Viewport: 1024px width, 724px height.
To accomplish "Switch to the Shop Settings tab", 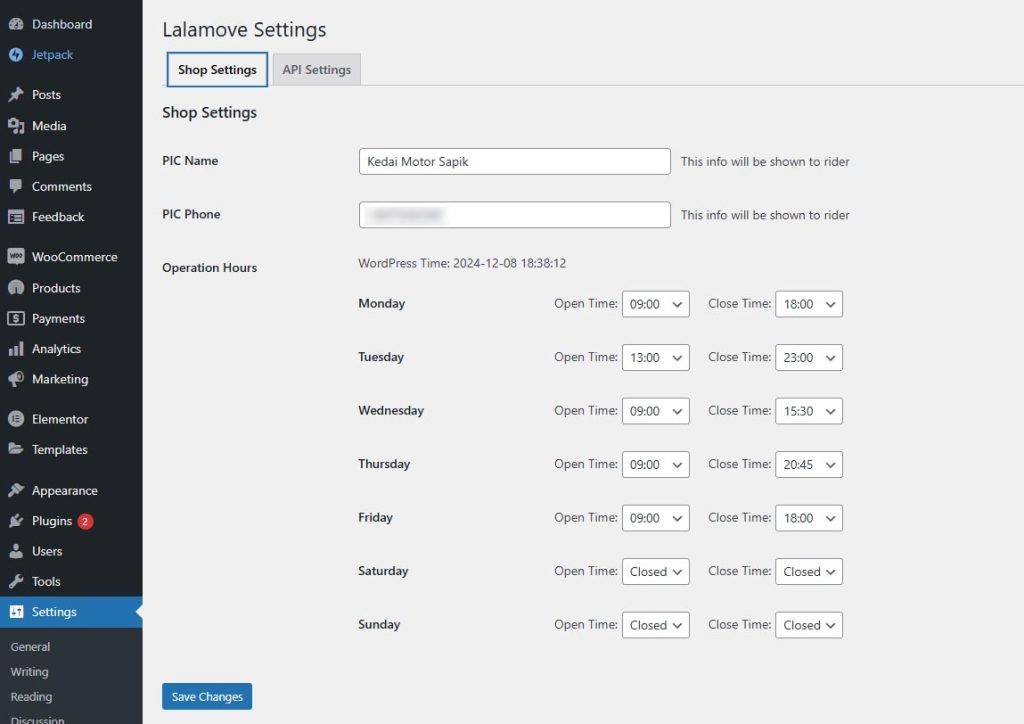I will pos(217,70).
